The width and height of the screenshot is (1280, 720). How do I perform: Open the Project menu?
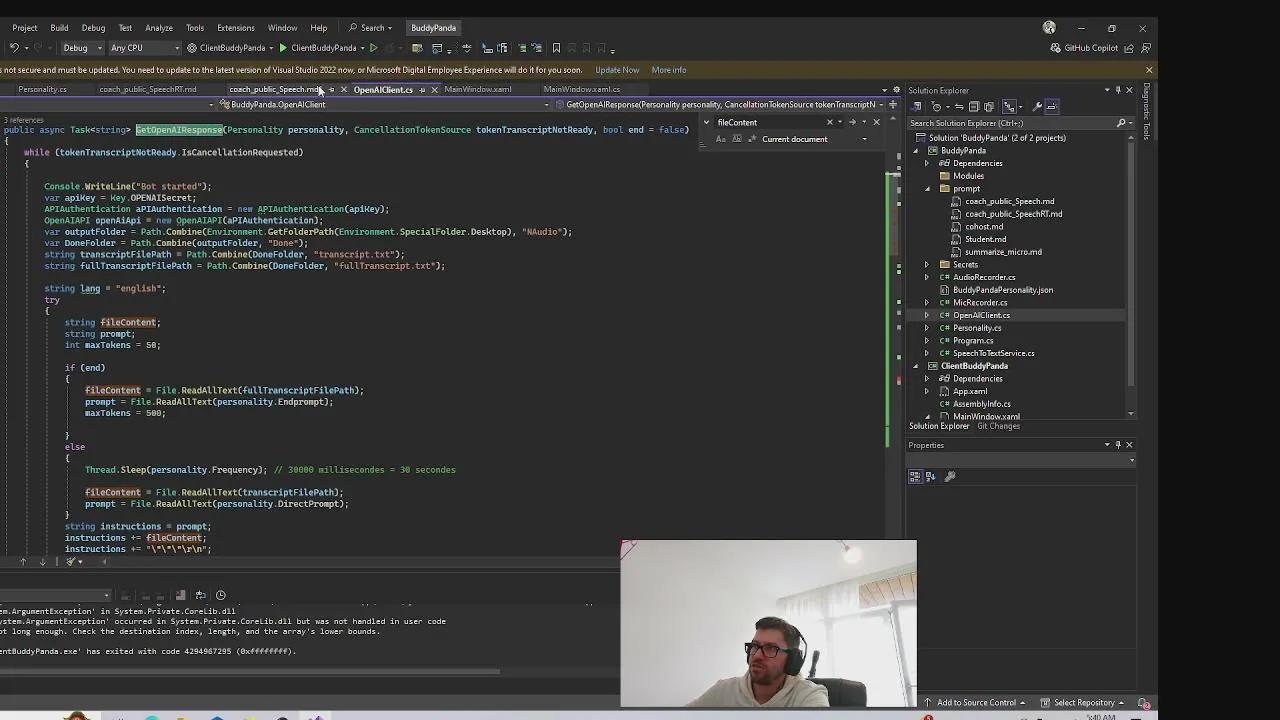pos(25,28)
